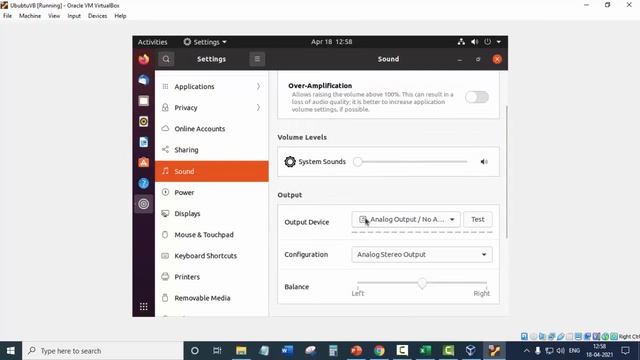Click the Windows search box

[102, 351]
